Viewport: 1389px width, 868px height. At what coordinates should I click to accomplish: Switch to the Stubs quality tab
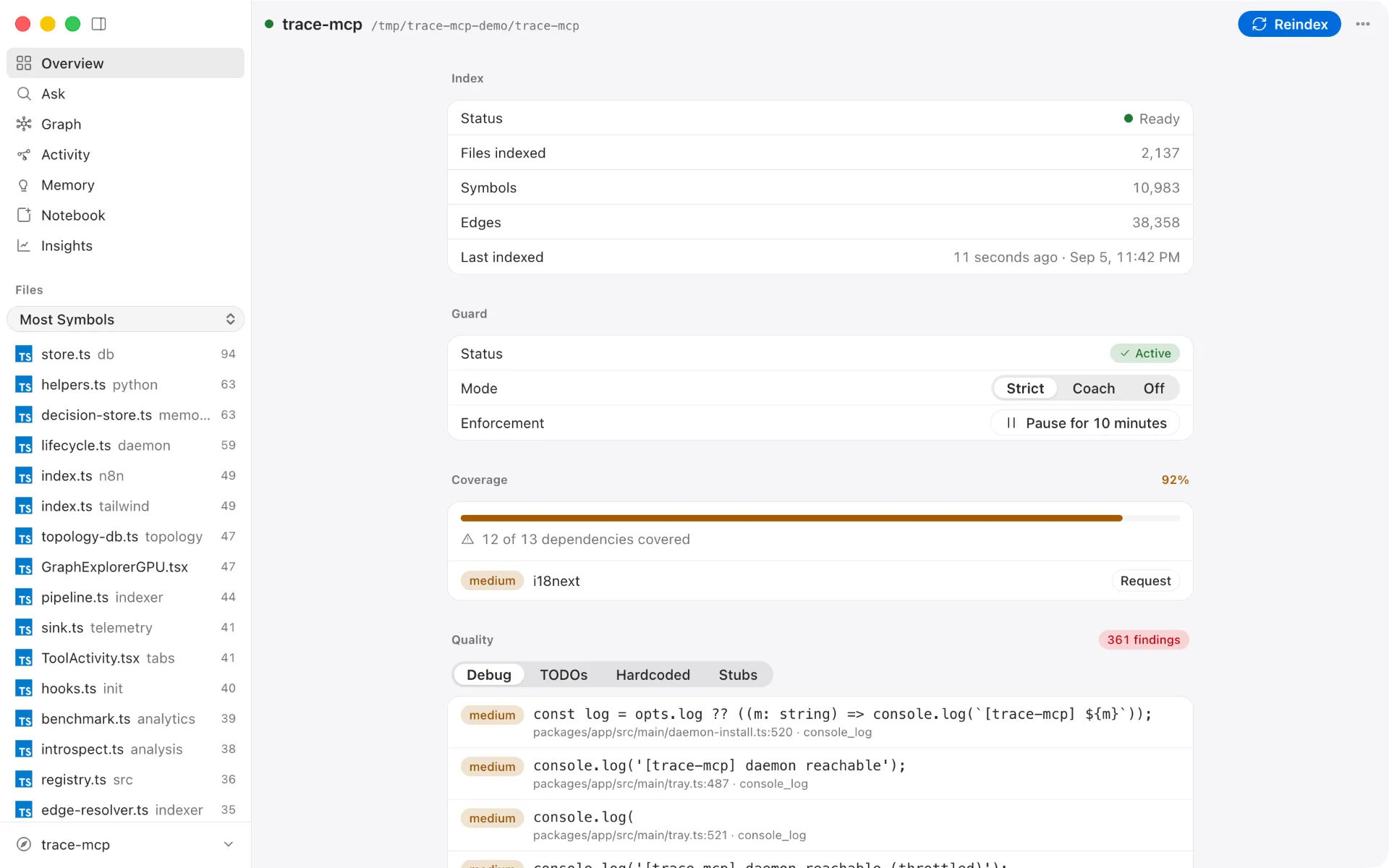tap(738, 675)
